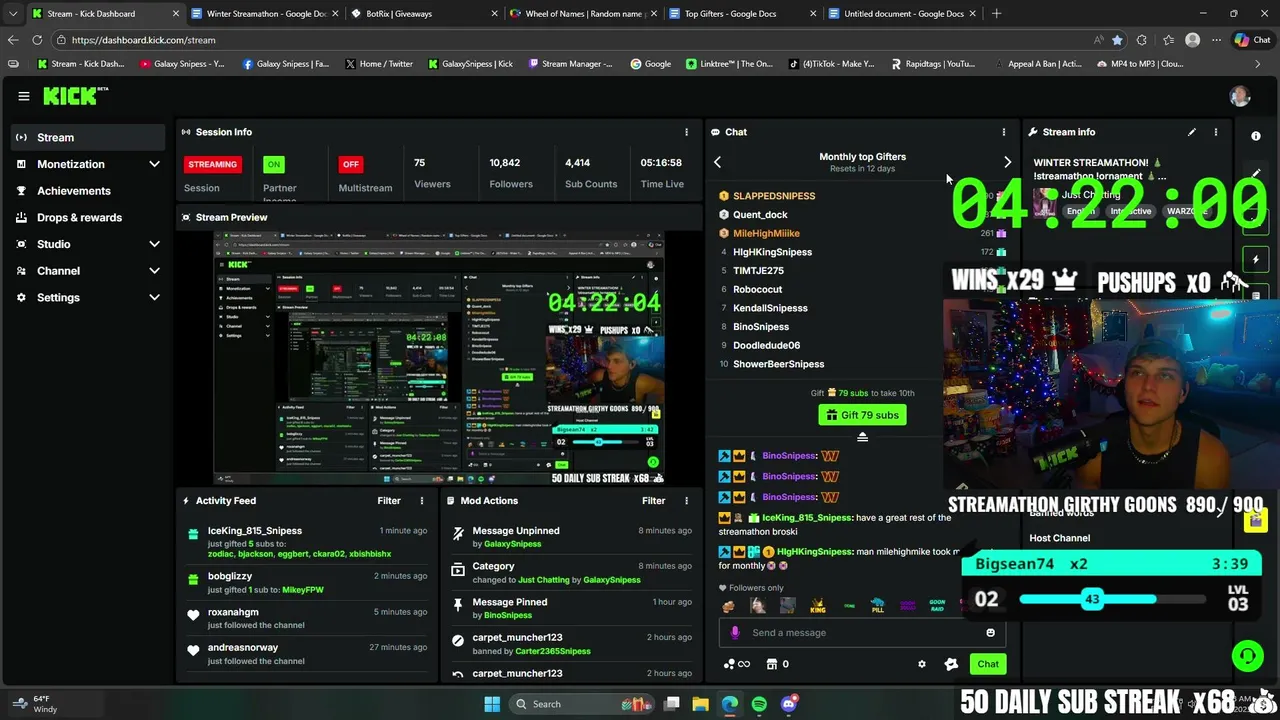Go to previous leaderboard with left arrow

(x=717, y=162)
